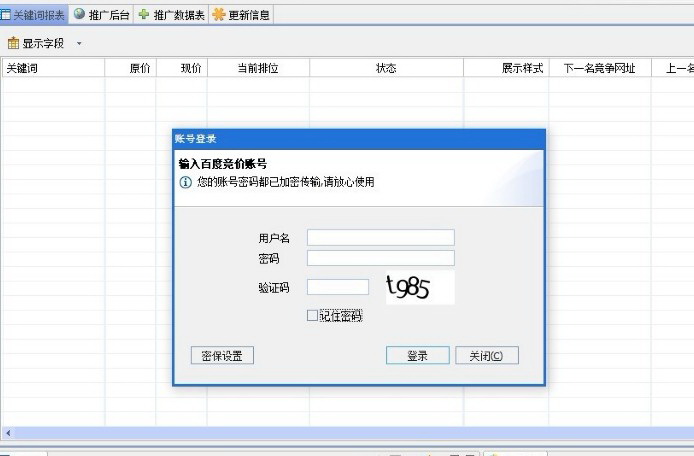
Task: Sort by the 原价 column header
Action: click(x=131, y=68)
